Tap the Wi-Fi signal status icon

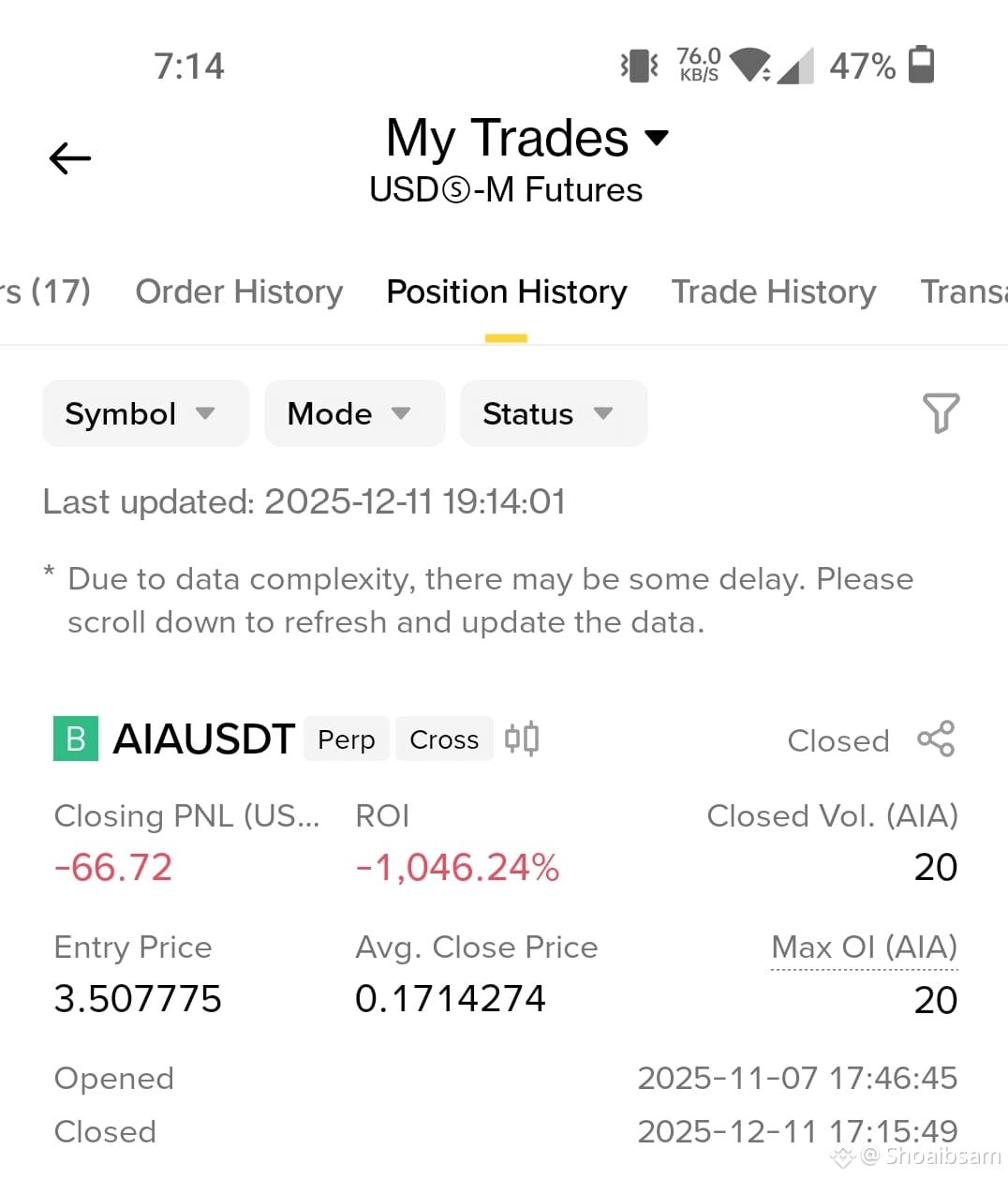pos(751,65)
